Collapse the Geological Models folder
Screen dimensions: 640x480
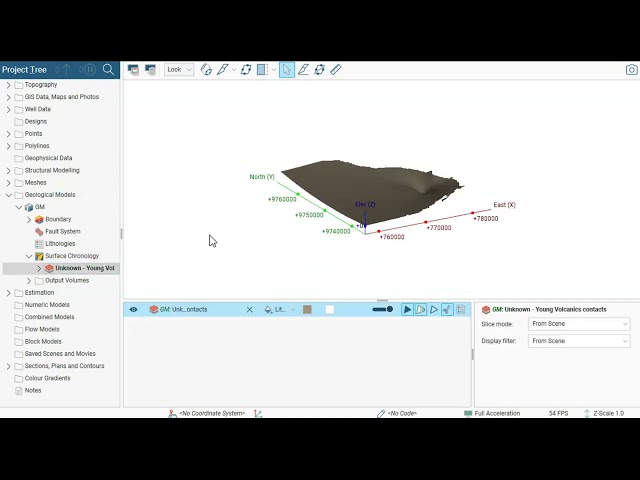pos(9,195)
